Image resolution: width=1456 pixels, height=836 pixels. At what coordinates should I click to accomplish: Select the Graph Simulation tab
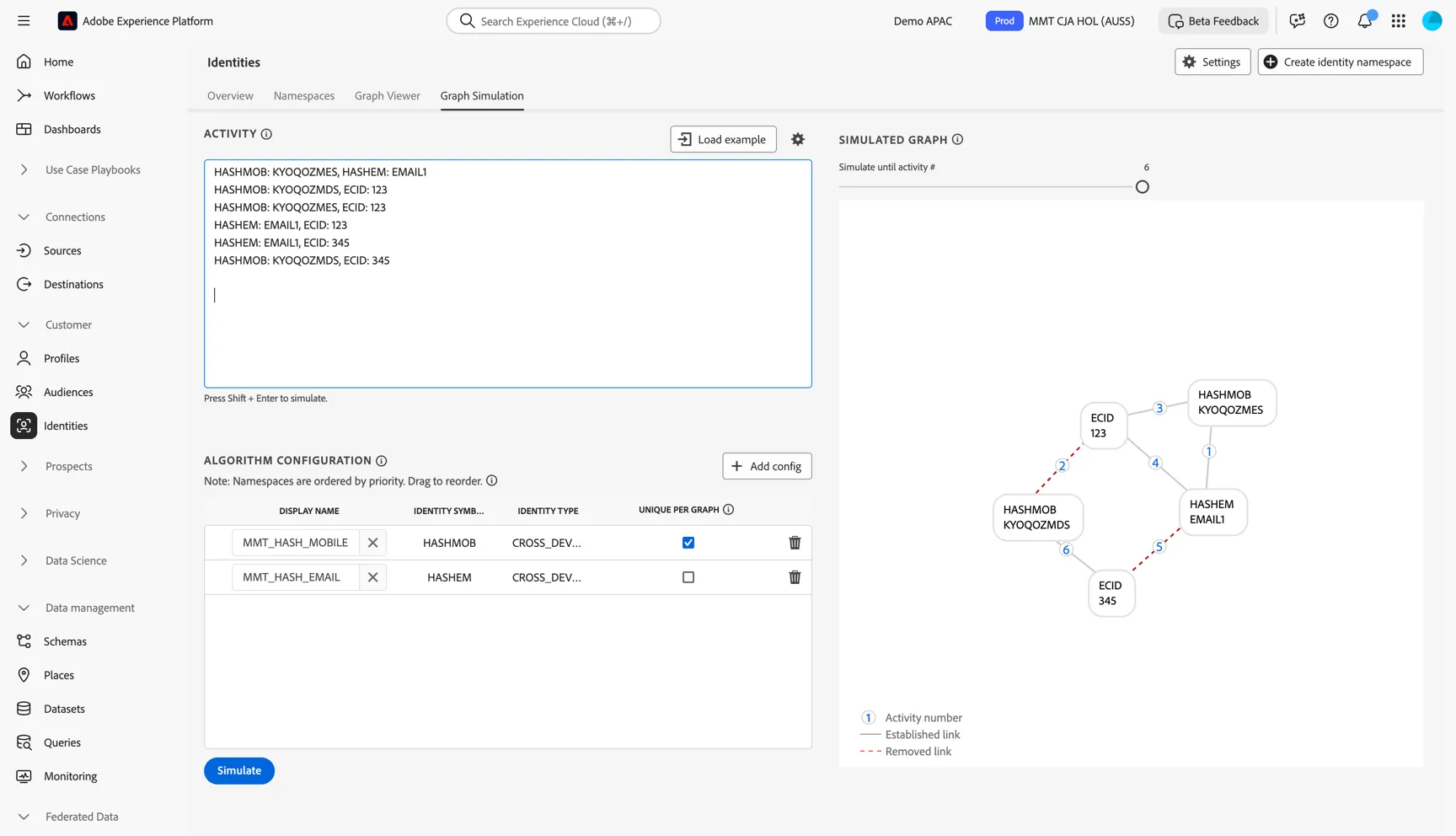tap(482, 96)
